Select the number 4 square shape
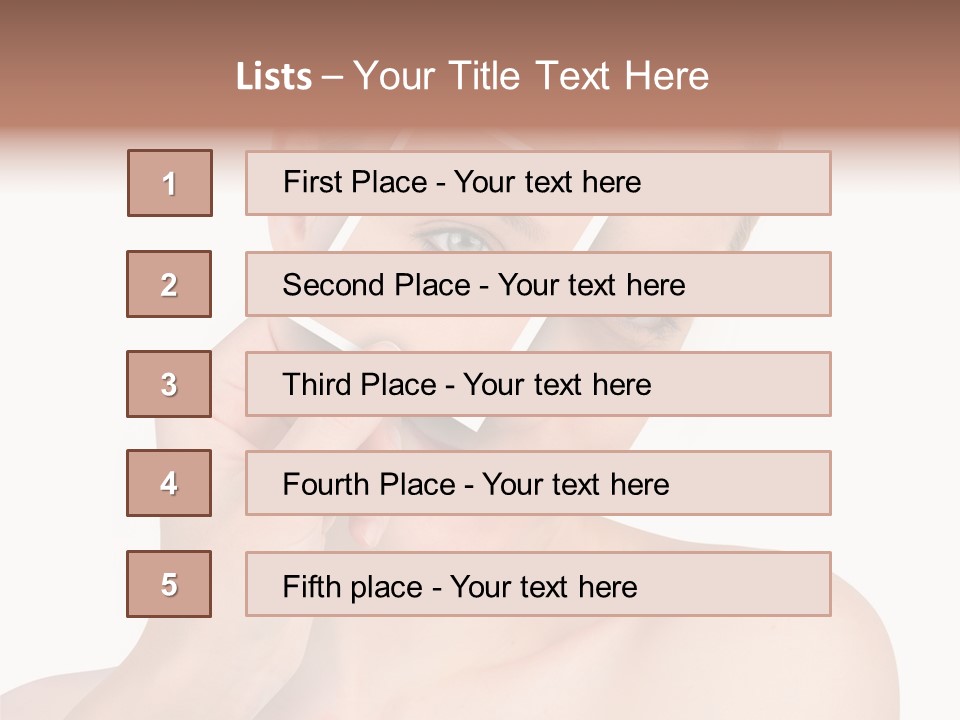This screenshot has width=960, height=720. pyautogui.click(x=169, y=483)
